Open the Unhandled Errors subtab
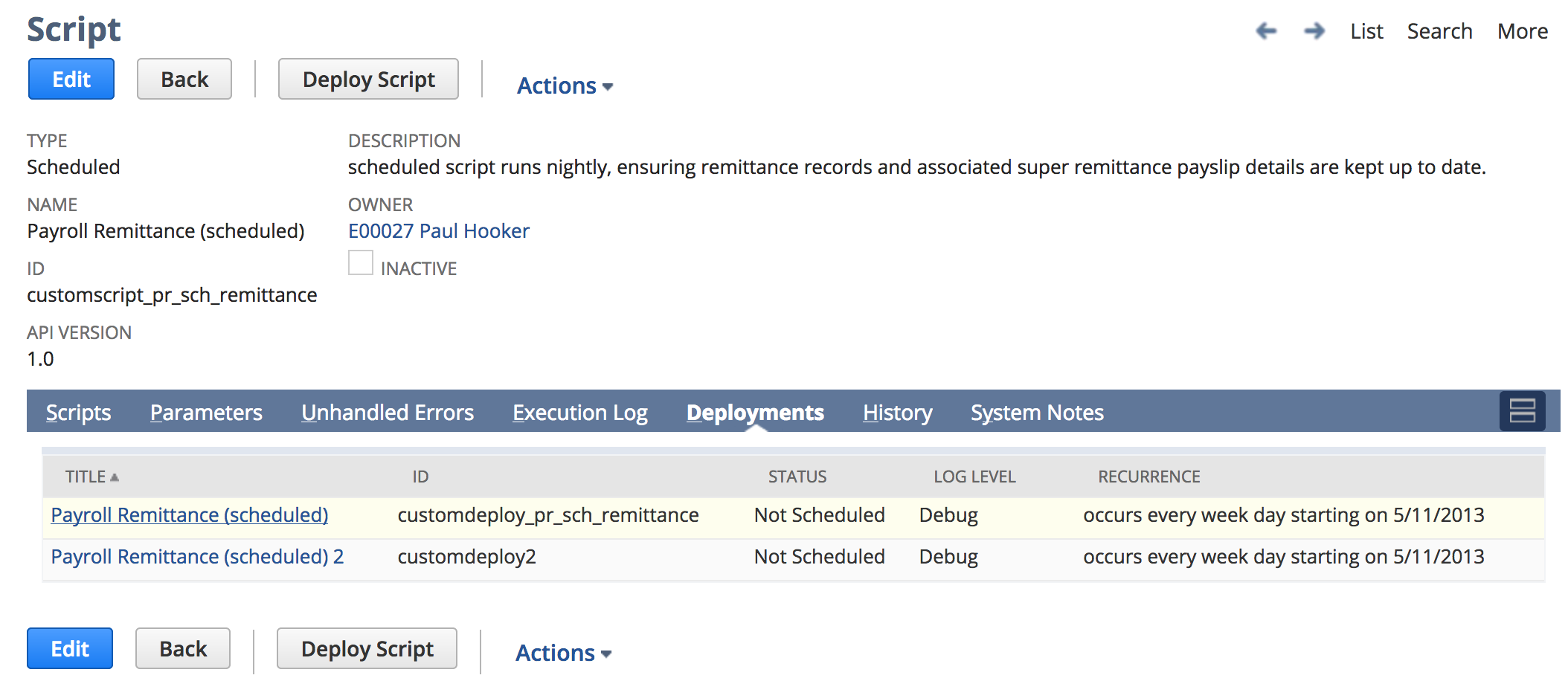Screen dimensions: 1568x681 (x=388, y=412)
